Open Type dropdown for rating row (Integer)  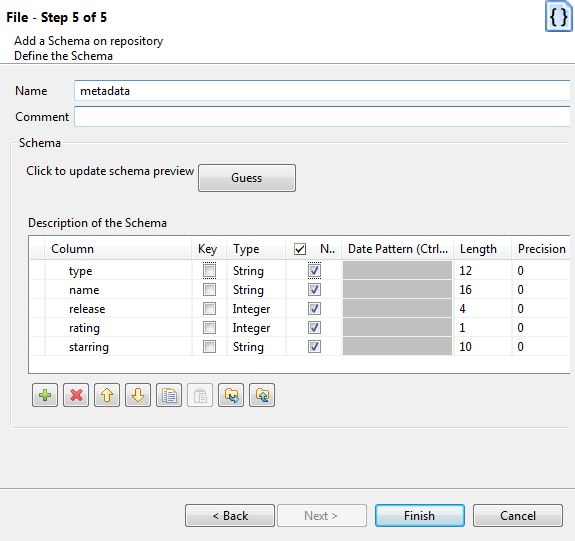[256, 328]
